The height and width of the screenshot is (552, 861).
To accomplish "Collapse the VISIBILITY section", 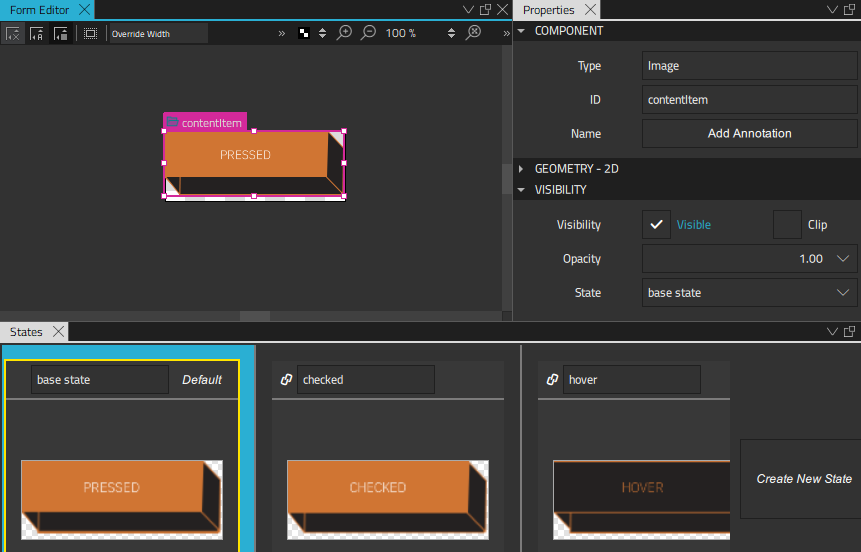I will (x=522, y=189).
